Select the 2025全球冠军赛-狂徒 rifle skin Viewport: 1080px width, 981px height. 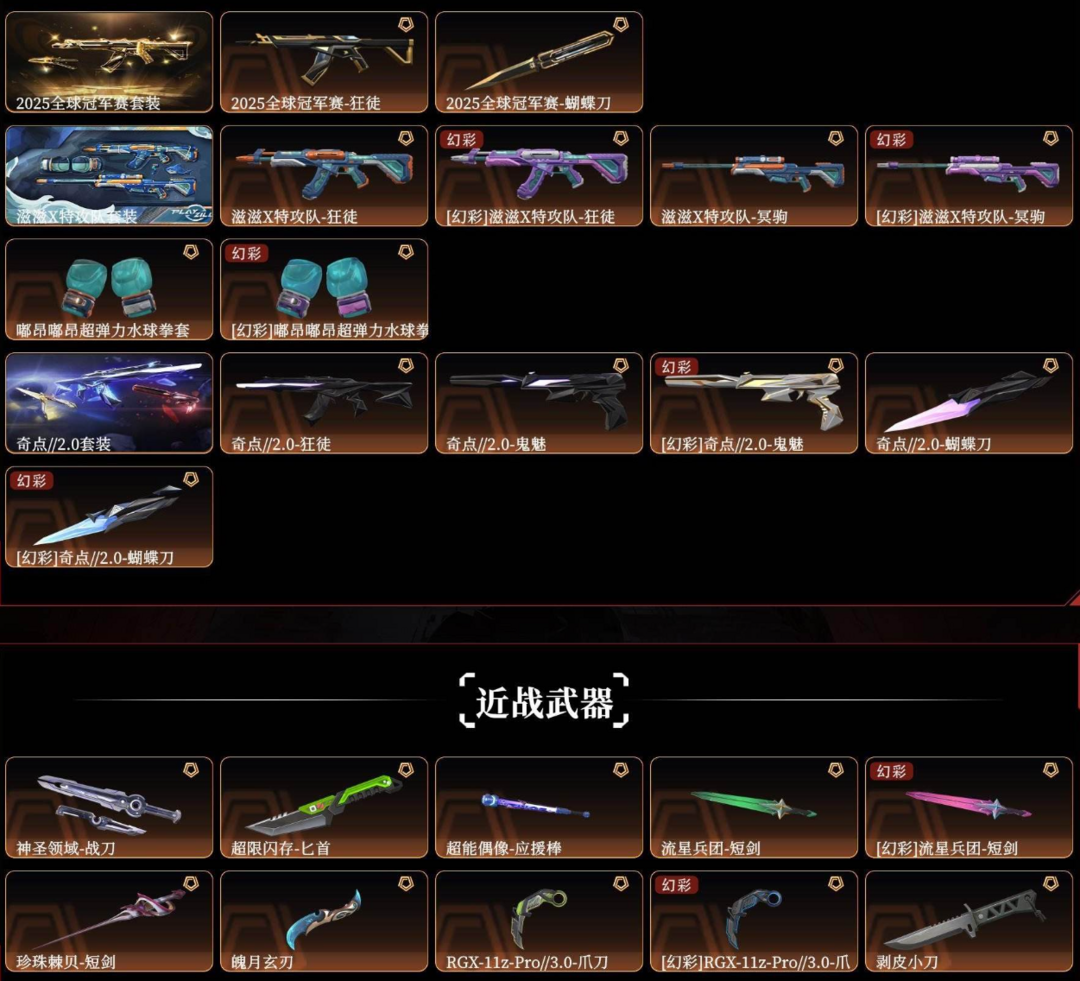pyautogui.click(x=324, y=62)
